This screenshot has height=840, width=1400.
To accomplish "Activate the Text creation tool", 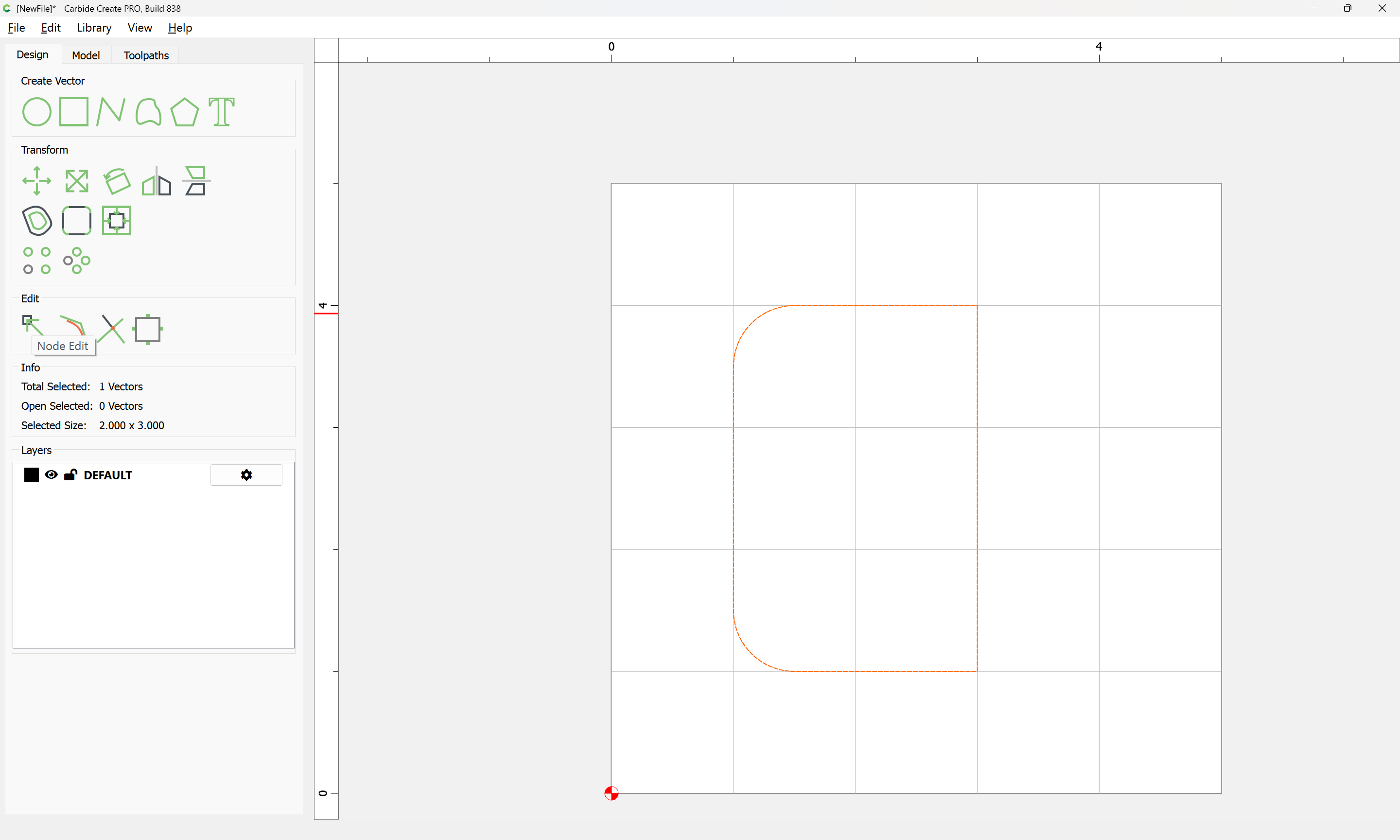I will [221, 111].
